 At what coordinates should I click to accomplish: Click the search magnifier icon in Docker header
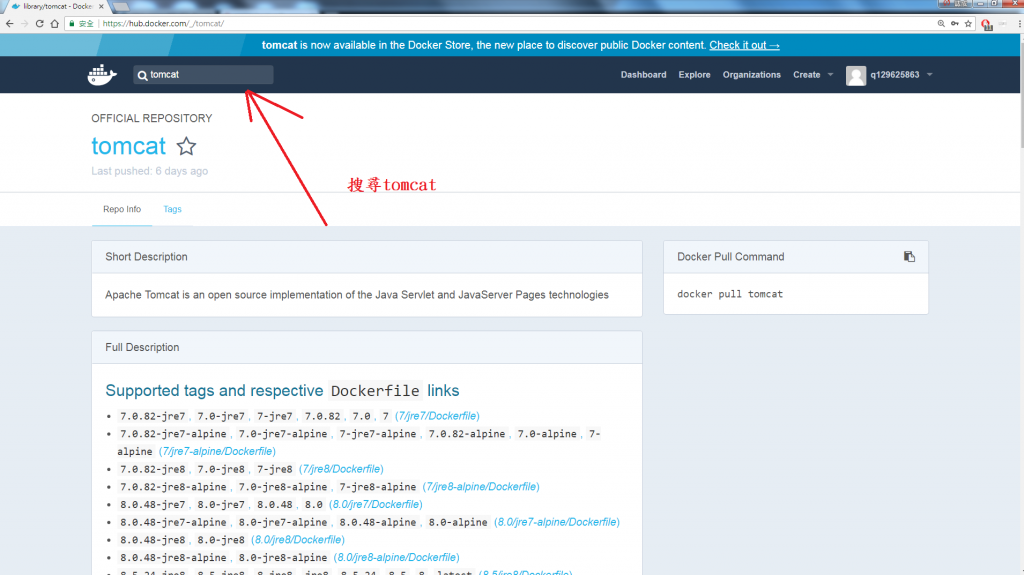pos(142,75)
